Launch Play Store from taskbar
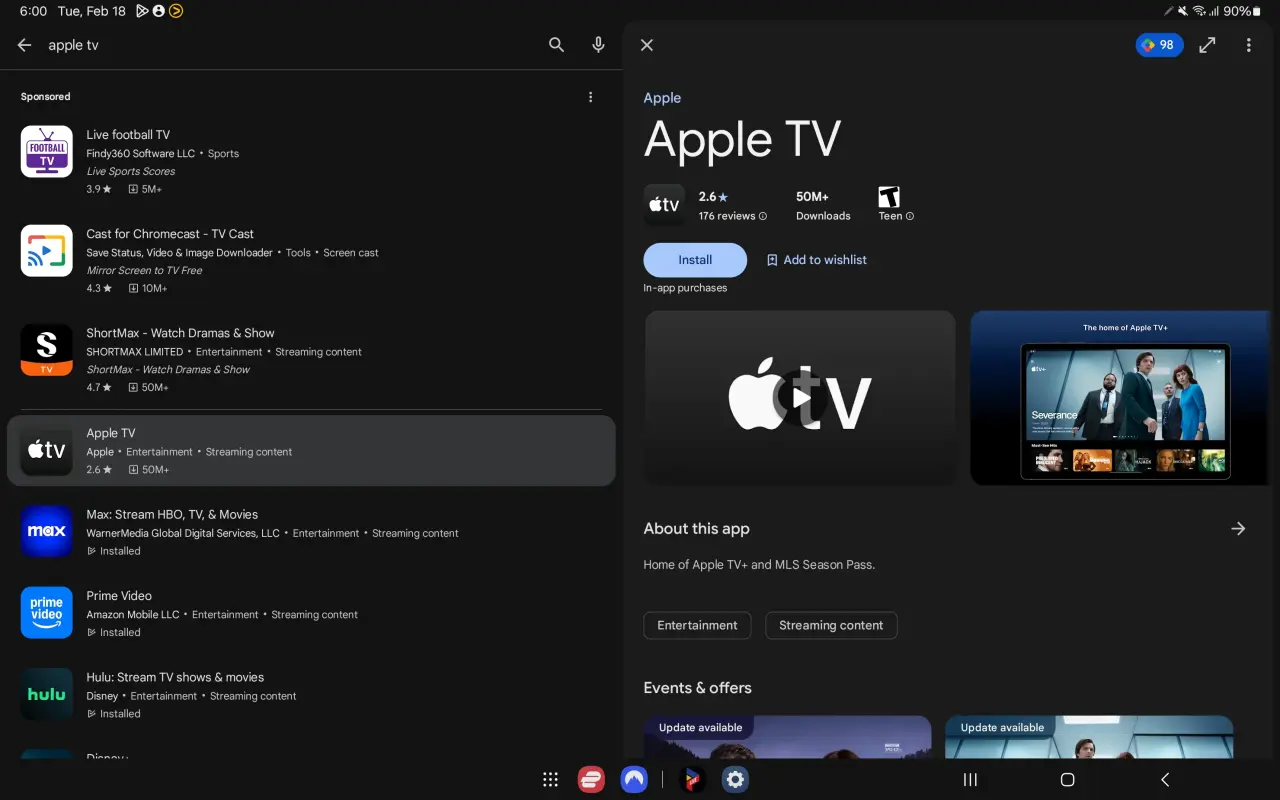Image resolution: width=1280 pixels, height=800 pixels. pos(691,780)
